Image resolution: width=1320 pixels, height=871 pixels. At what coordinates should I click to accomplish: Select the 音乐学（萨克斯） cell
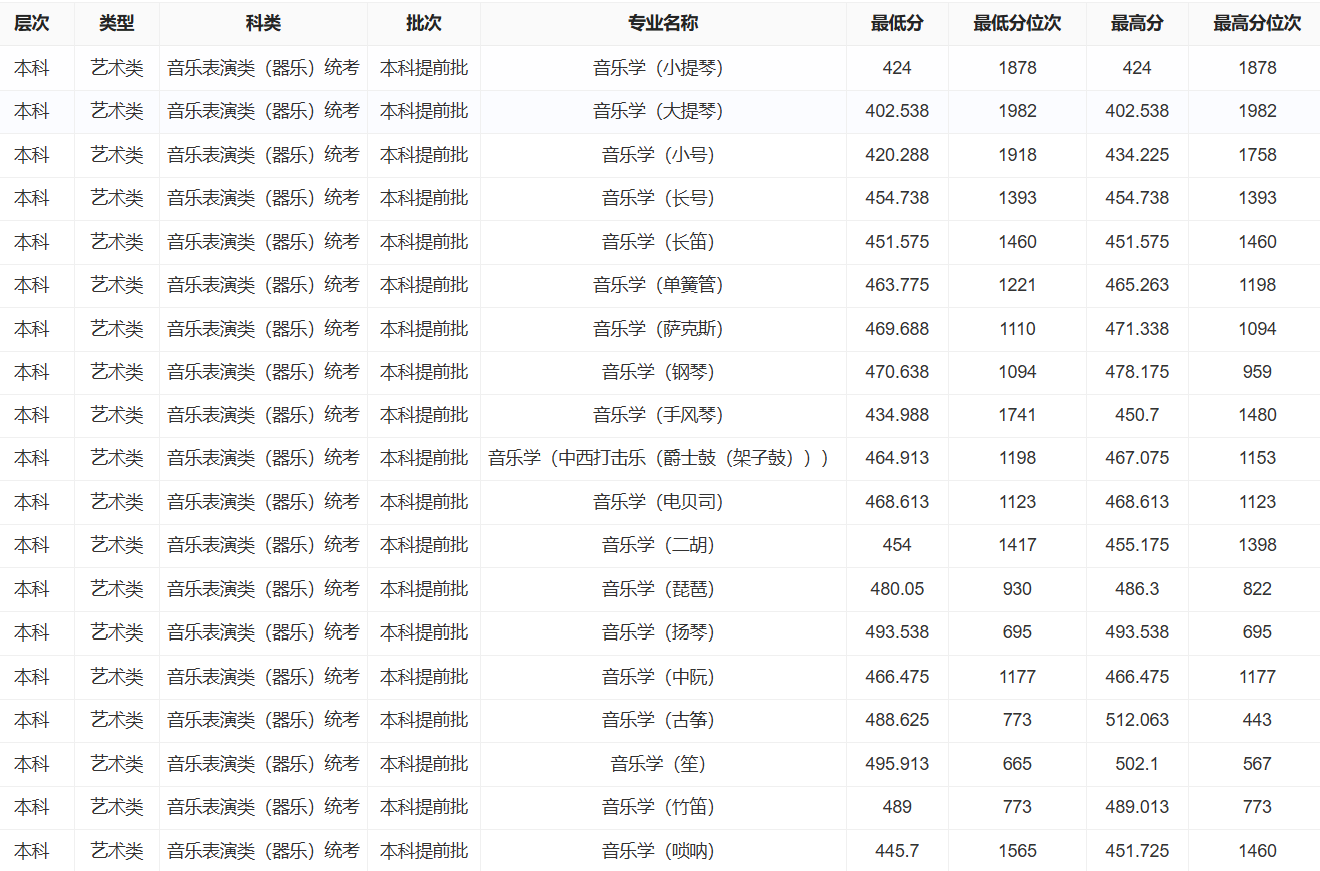pos(663,329)
